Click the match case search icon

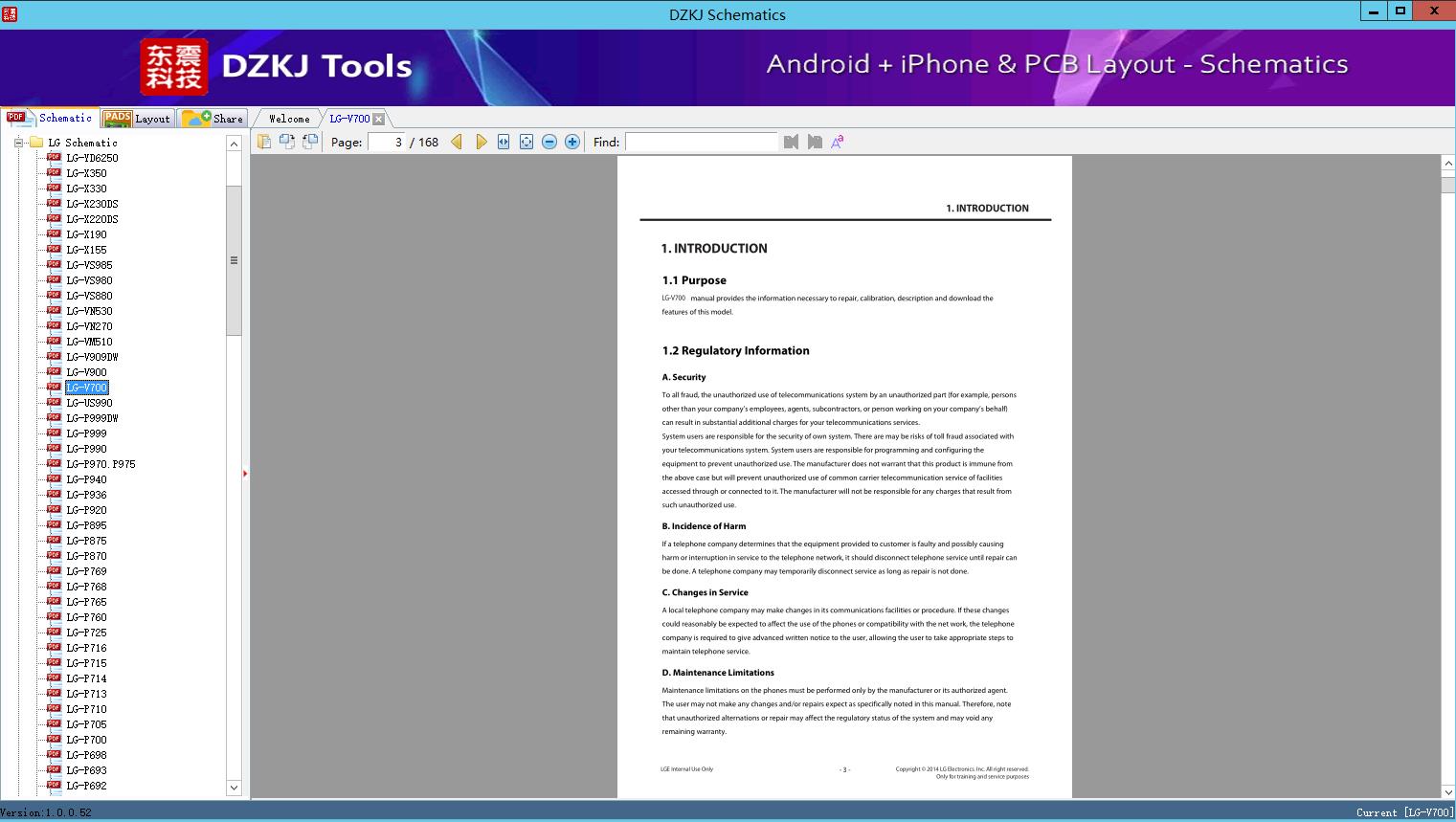click(x=838, y=142)
